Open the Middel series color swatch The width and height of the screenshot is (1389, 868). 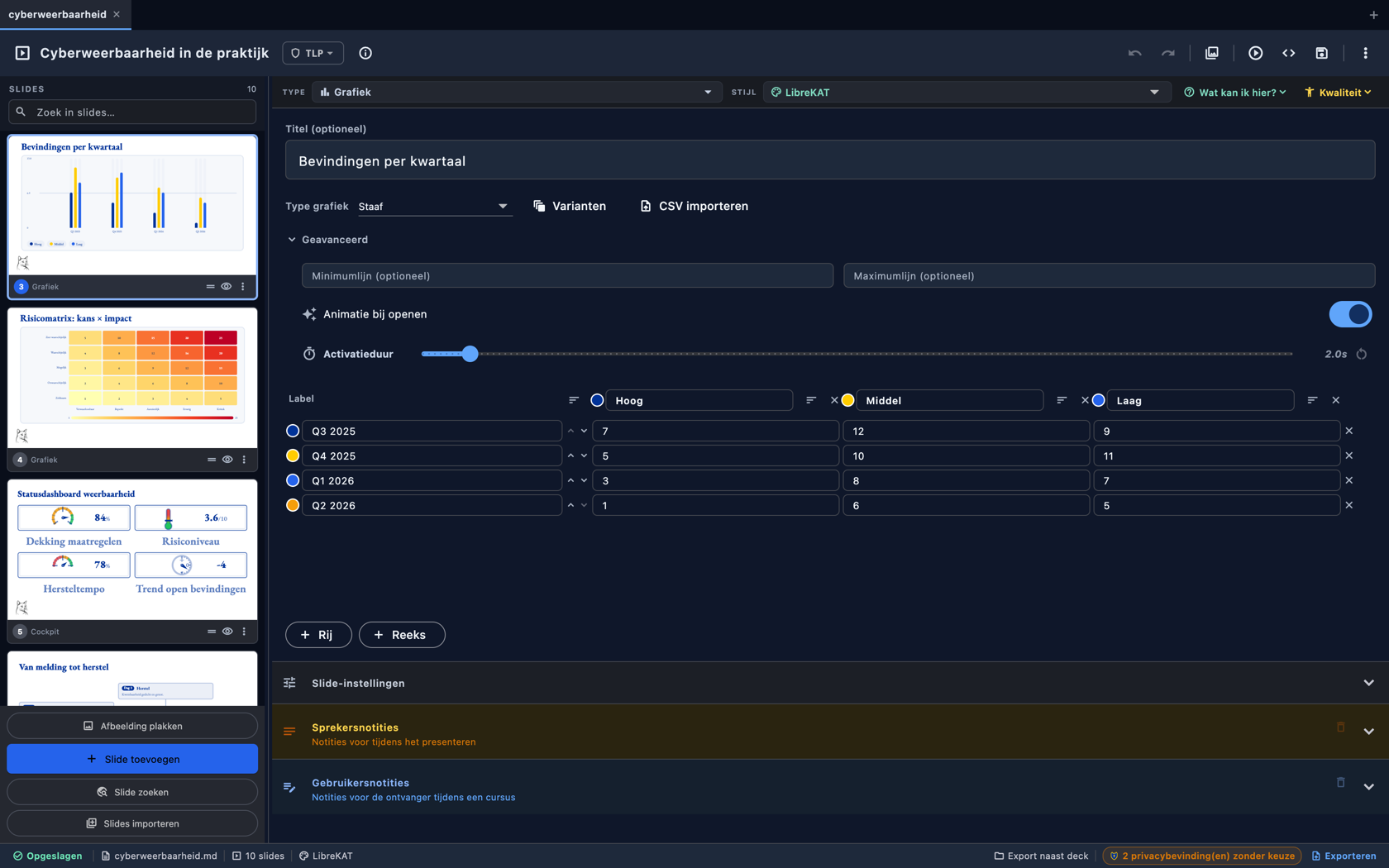click(x=848, y=400)
